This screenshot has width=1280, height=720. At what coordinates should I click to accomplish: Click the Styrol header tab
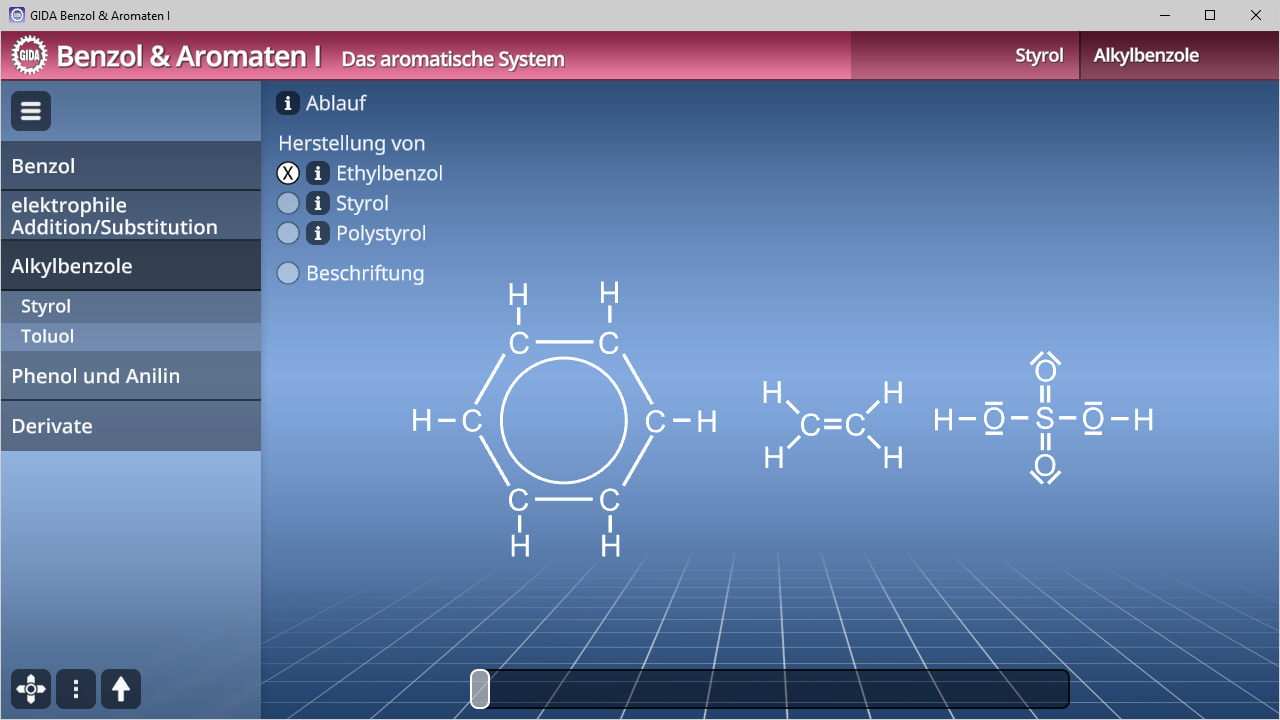[x=1039, y=56]
